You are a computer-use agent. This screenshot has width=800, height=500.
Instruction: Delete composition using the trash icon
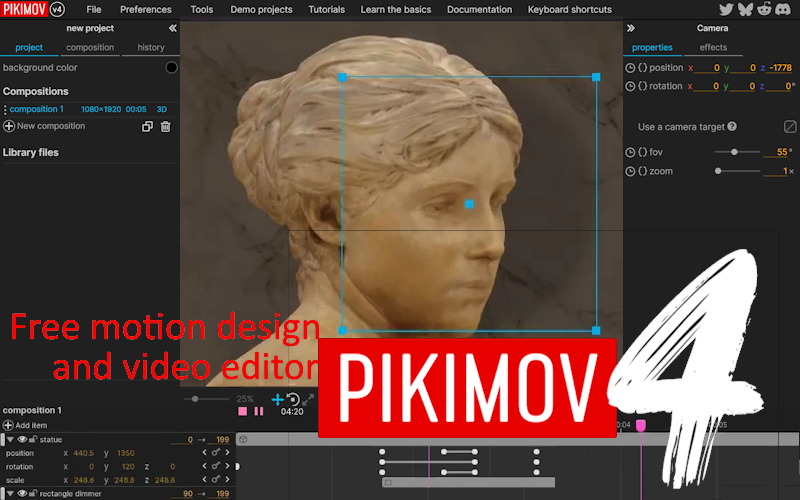pyautogui.click(x=166, y=127)
